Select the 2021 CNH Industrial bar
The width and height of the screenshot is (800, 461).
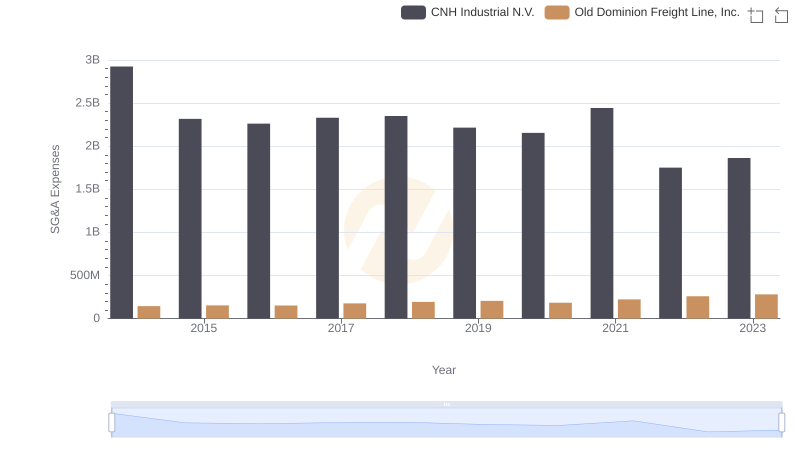coord(602,213)
